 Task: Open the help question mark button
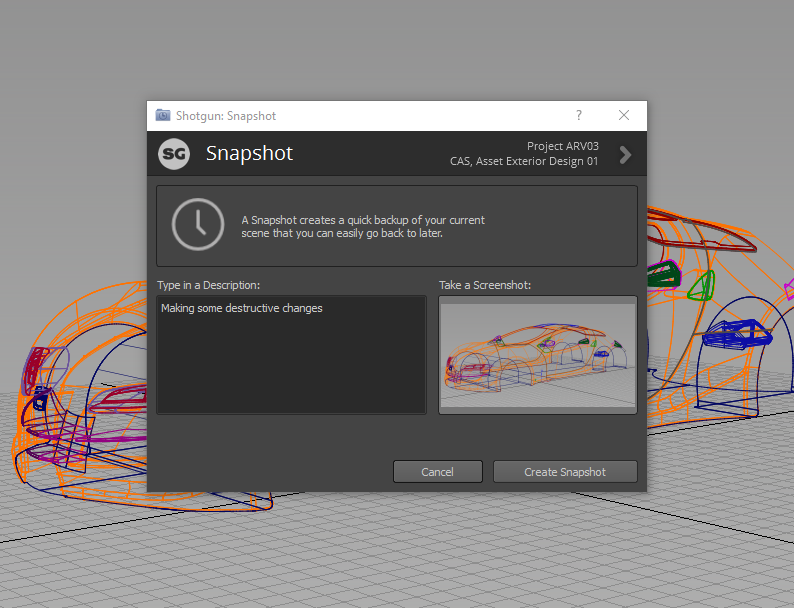click(x=579, y=115)
